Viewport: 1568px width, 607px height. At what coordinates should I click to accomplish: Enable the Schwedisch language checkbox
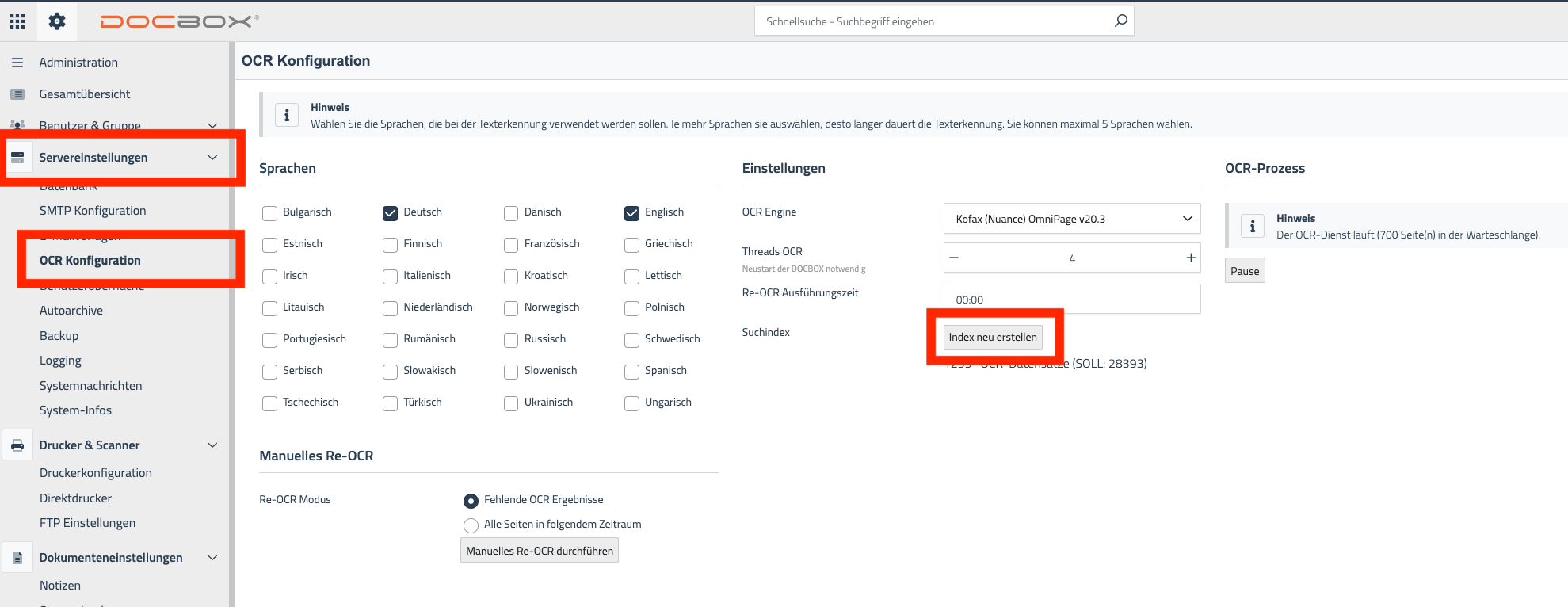631,340
